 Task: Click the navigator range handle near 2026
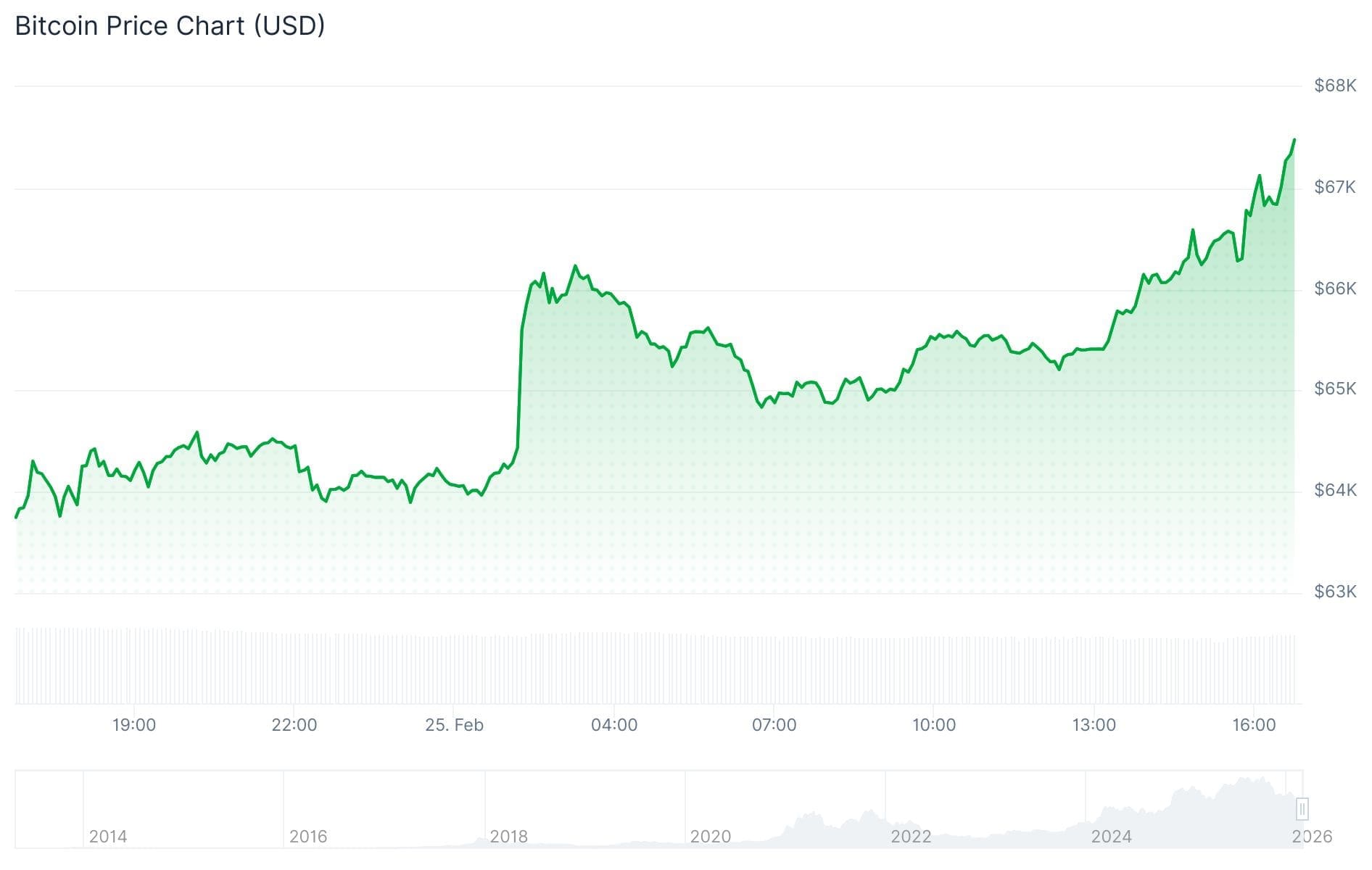point(1302,808)
